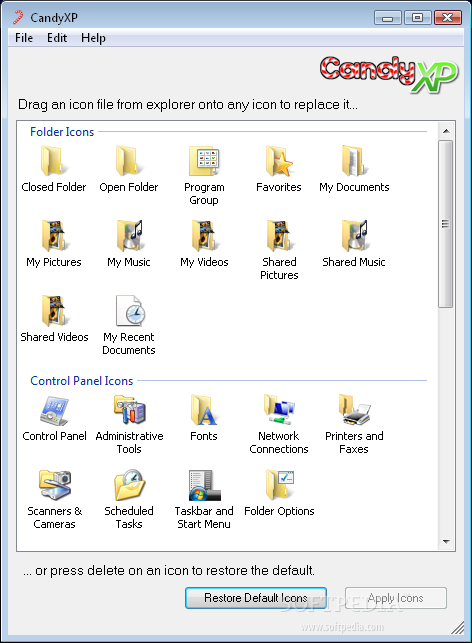Viewport: 472px width, 643px height.
Task: Select the My Documents icon
Action: click(354, 160)
